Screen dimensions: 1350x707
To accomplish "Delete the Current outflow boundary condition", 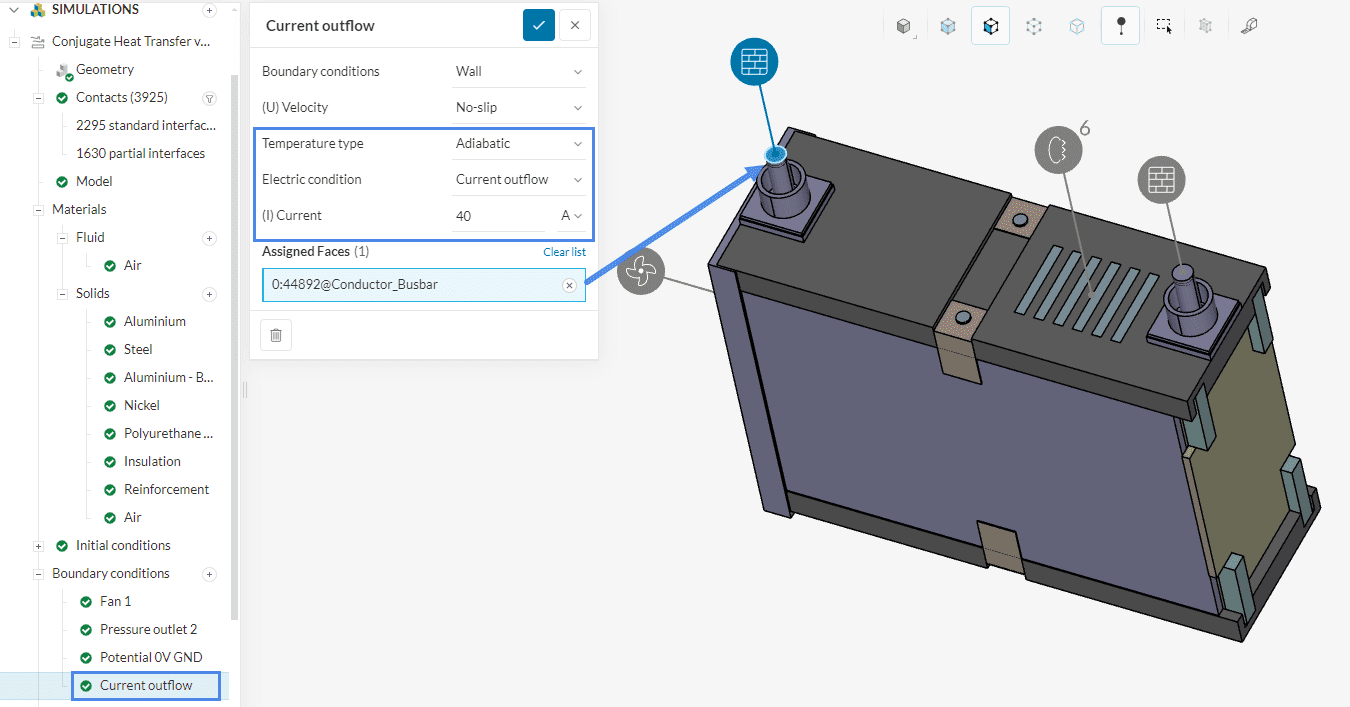I will pos(276,335).
